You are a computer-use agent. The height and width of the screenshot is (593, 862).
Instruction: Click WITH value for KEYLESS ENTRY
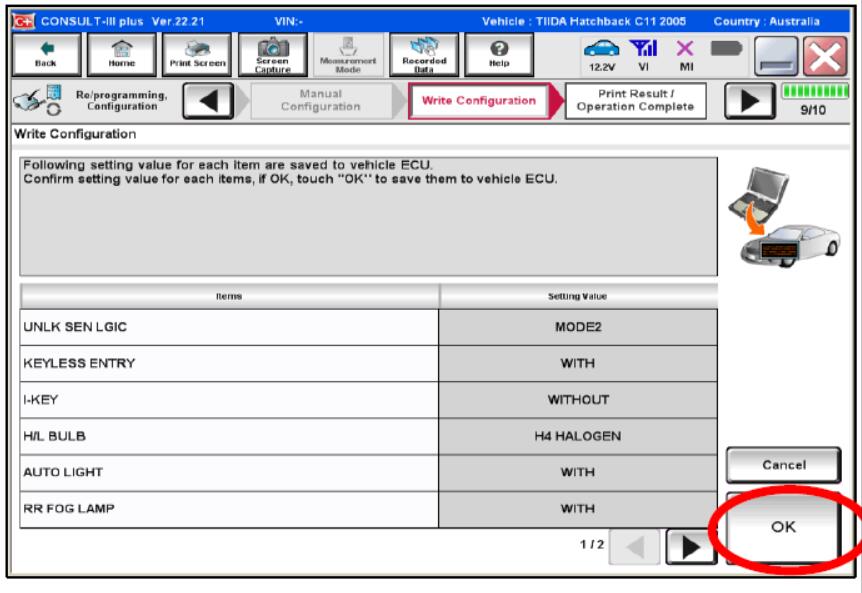pos(578,363)
